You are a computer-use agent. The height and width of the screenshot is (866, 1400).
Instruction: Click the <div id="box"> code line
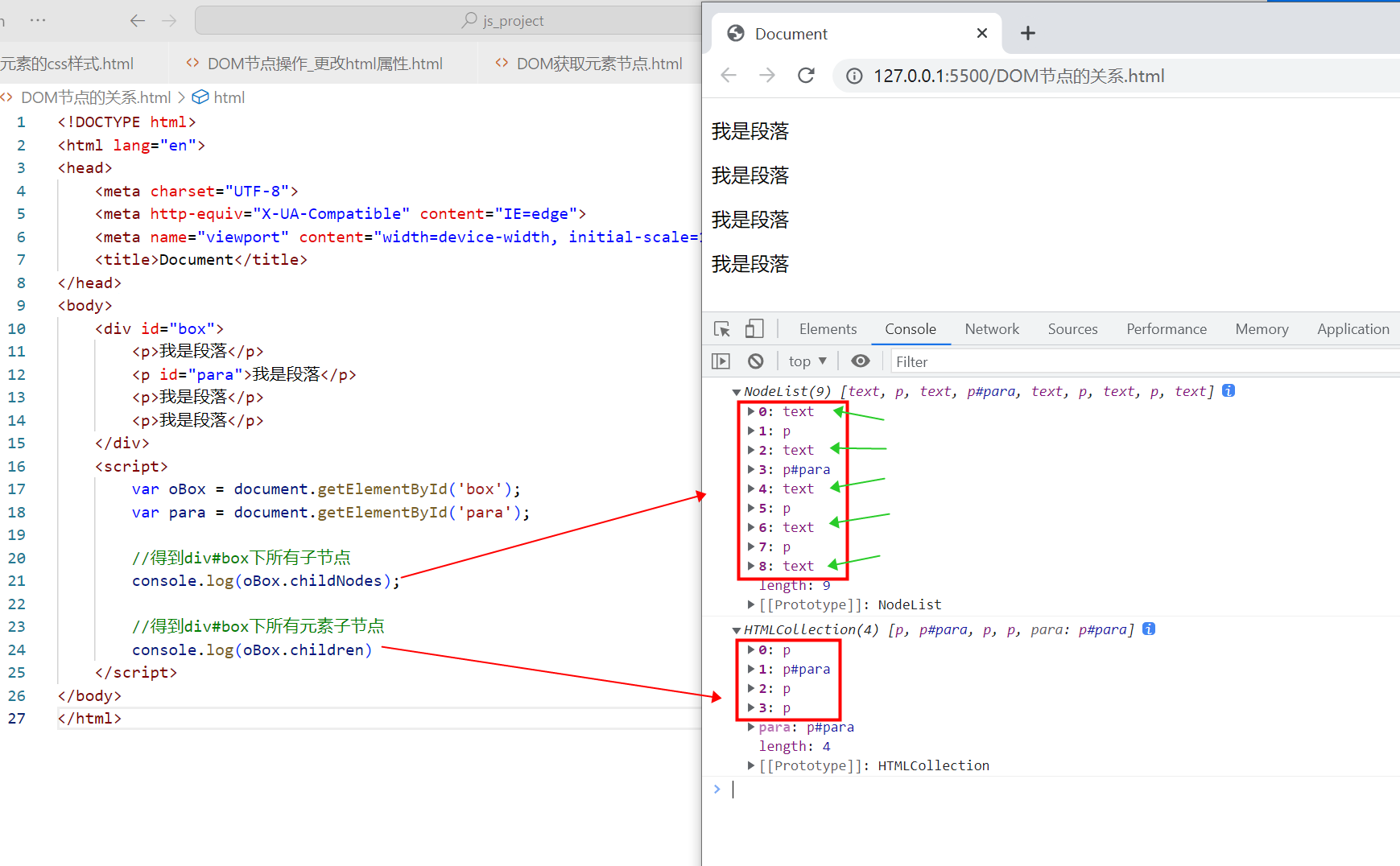coord(159,328)
